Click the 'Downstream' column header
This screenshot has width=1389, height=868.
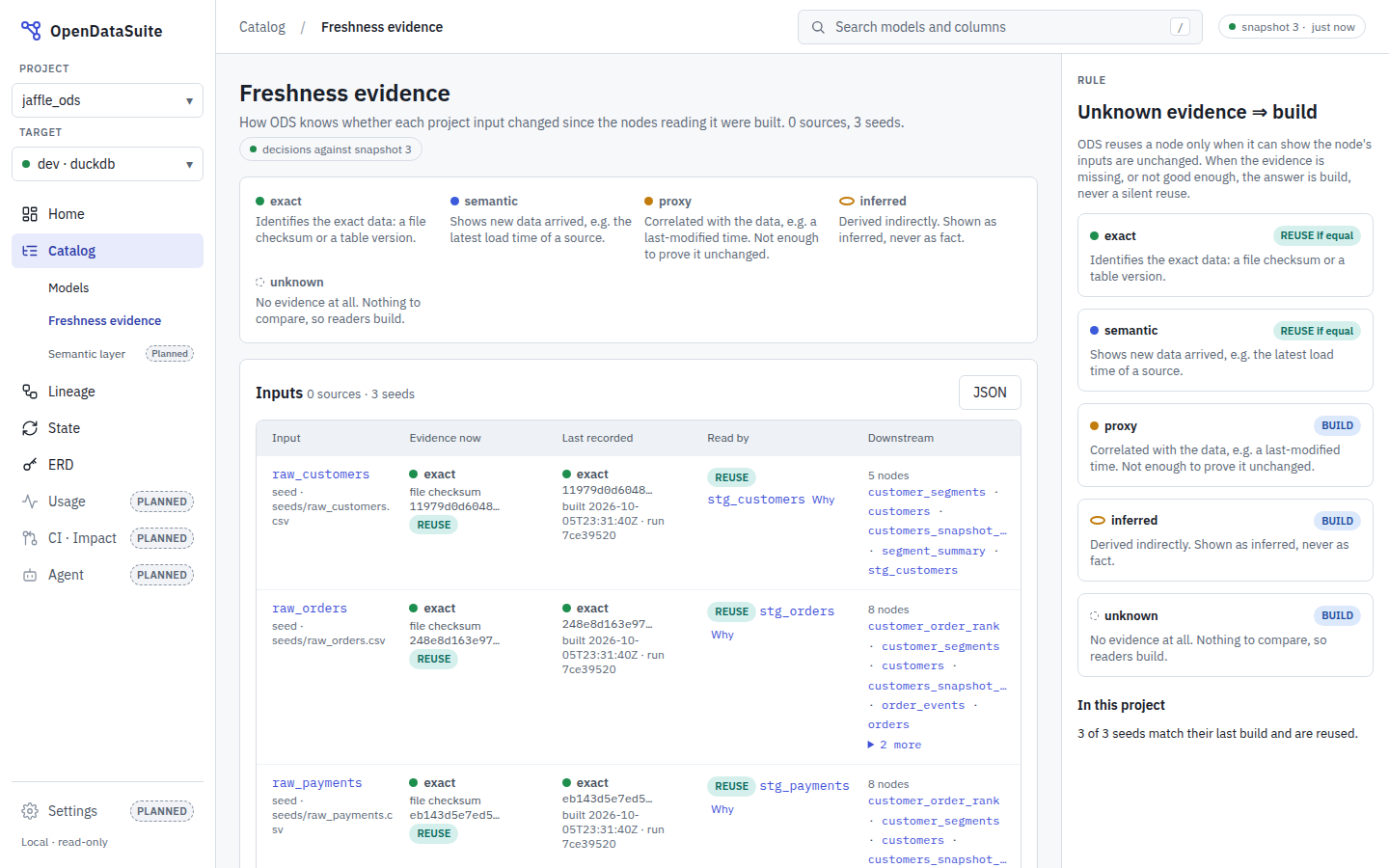(x=901, y=438)
